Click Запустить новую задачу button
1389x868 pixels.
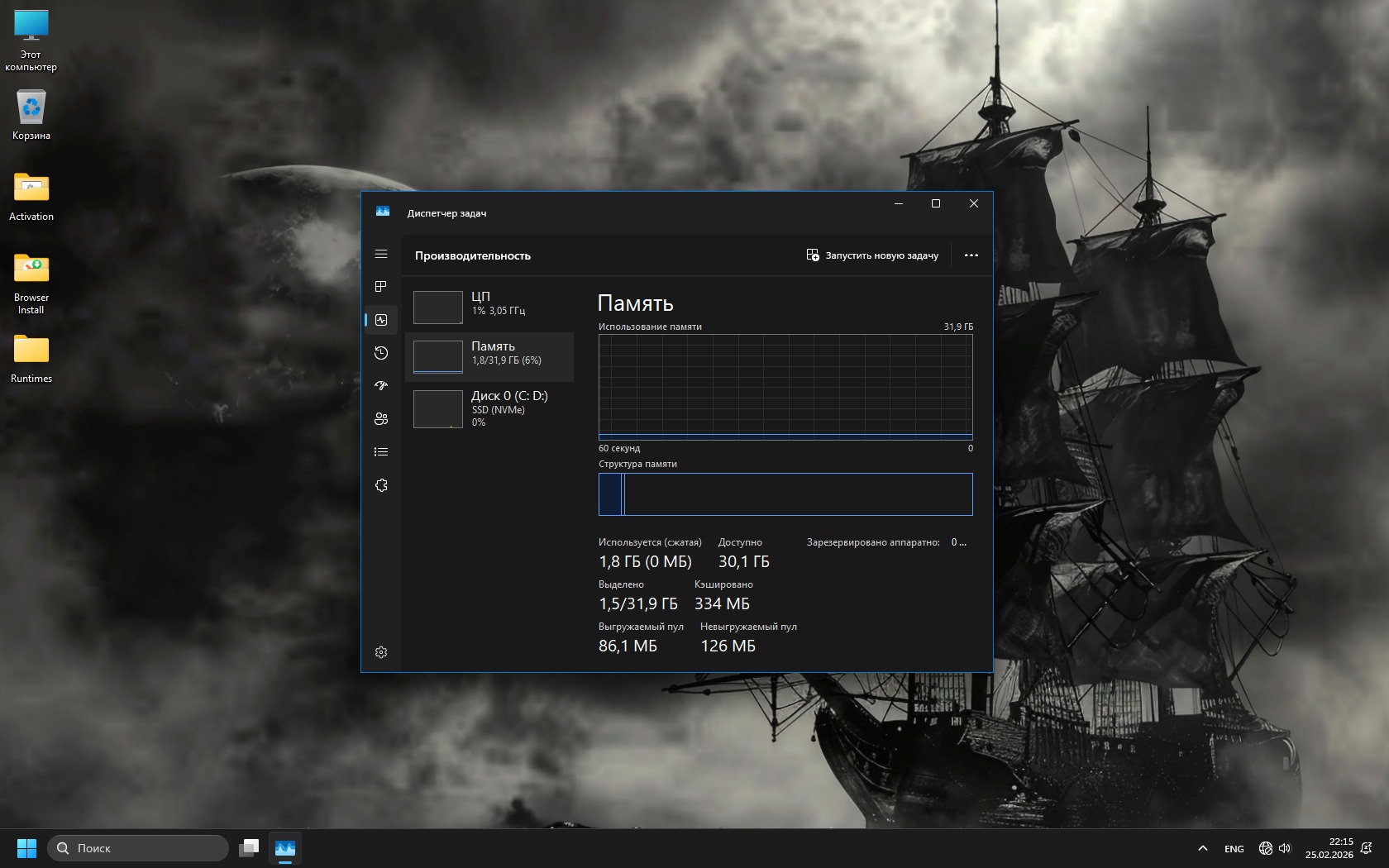coord(872,255)
